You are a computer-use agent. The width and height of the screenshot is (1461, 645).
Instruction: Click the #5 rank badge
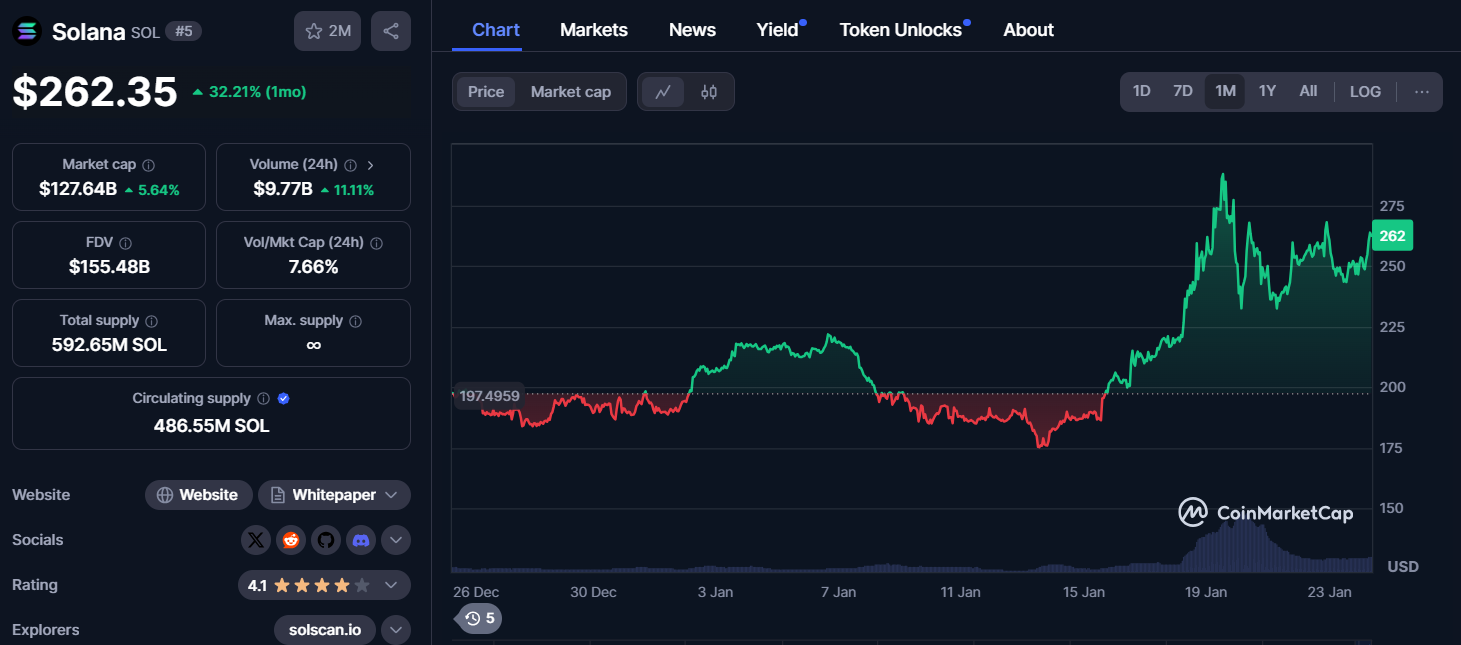tap(183, 31)
